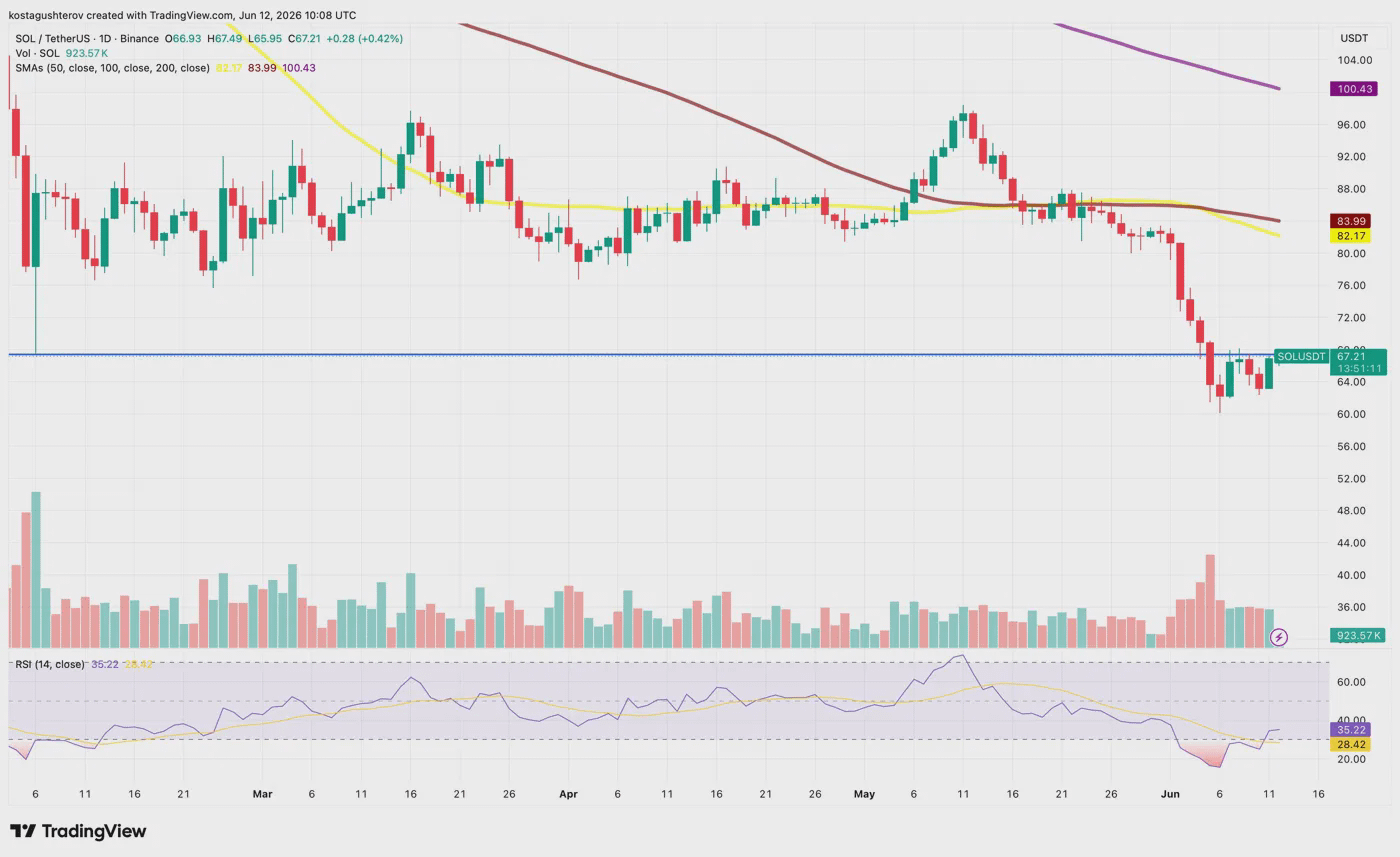
Task: Click the green 923.57K volume axis tag
Action: (1358, 635)
